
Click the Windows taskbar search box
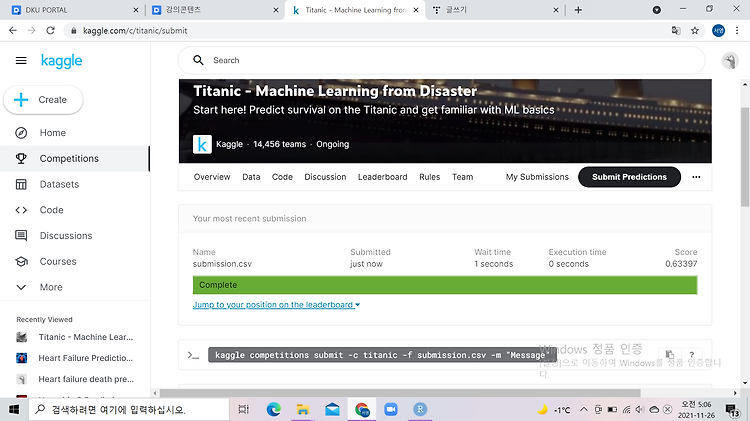click(129, 410)
